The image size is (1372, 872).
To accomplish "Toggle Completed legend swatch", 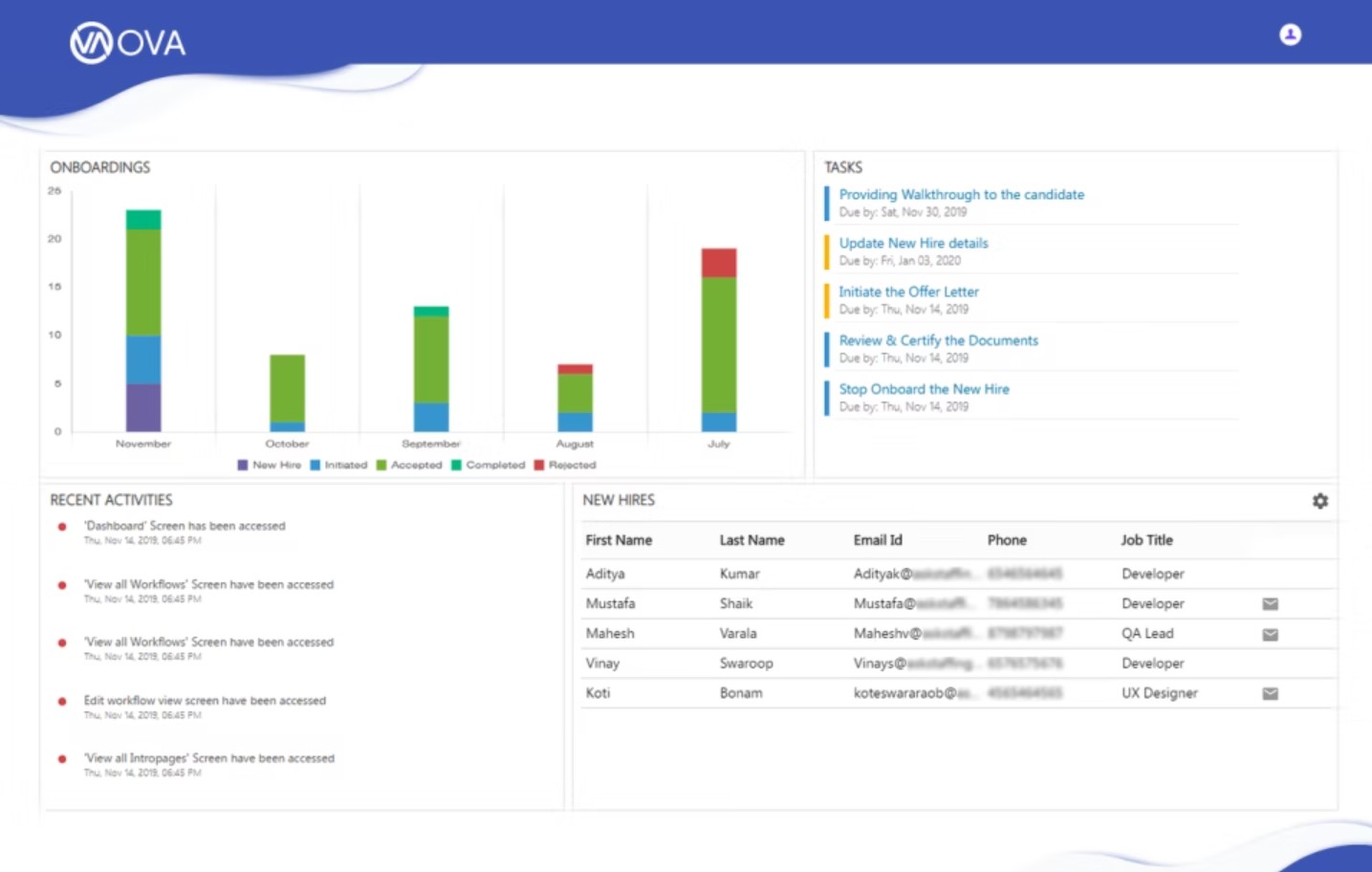I will [x=456, y=466].
